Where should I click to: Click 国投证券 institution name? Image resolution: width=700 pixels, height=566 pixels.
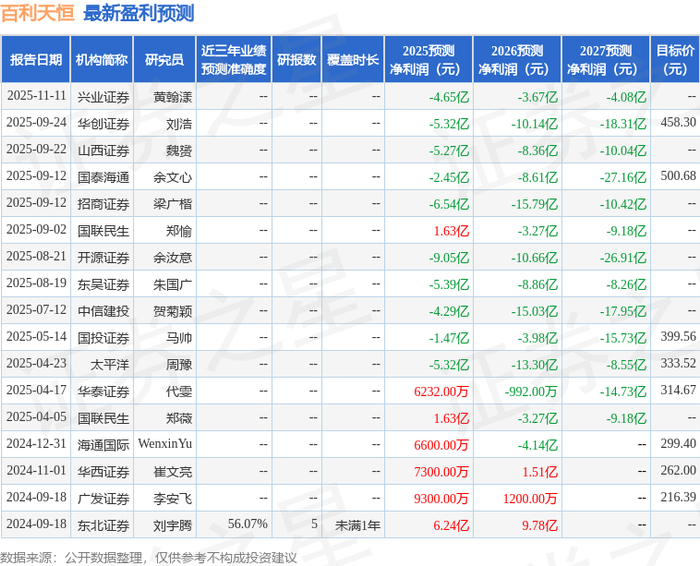[103, 338]
